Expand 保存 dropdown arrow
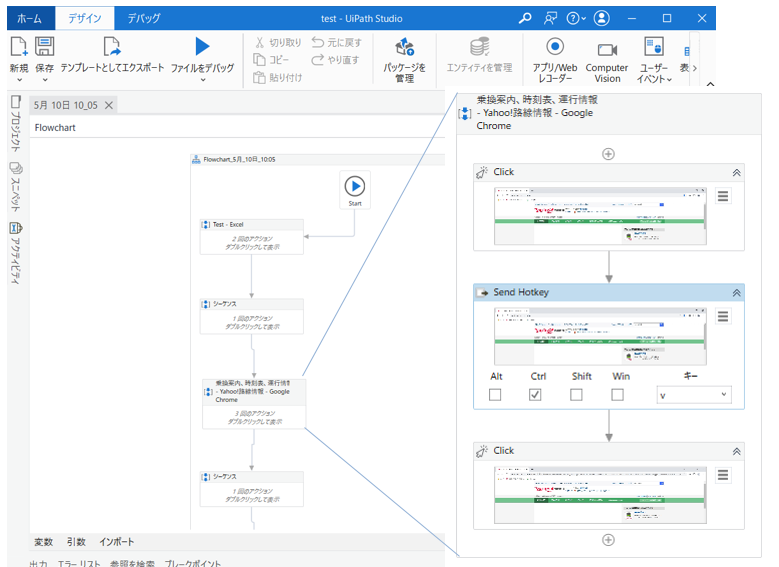The height and width of the screenshot is (567, 779). coord(45,80)
